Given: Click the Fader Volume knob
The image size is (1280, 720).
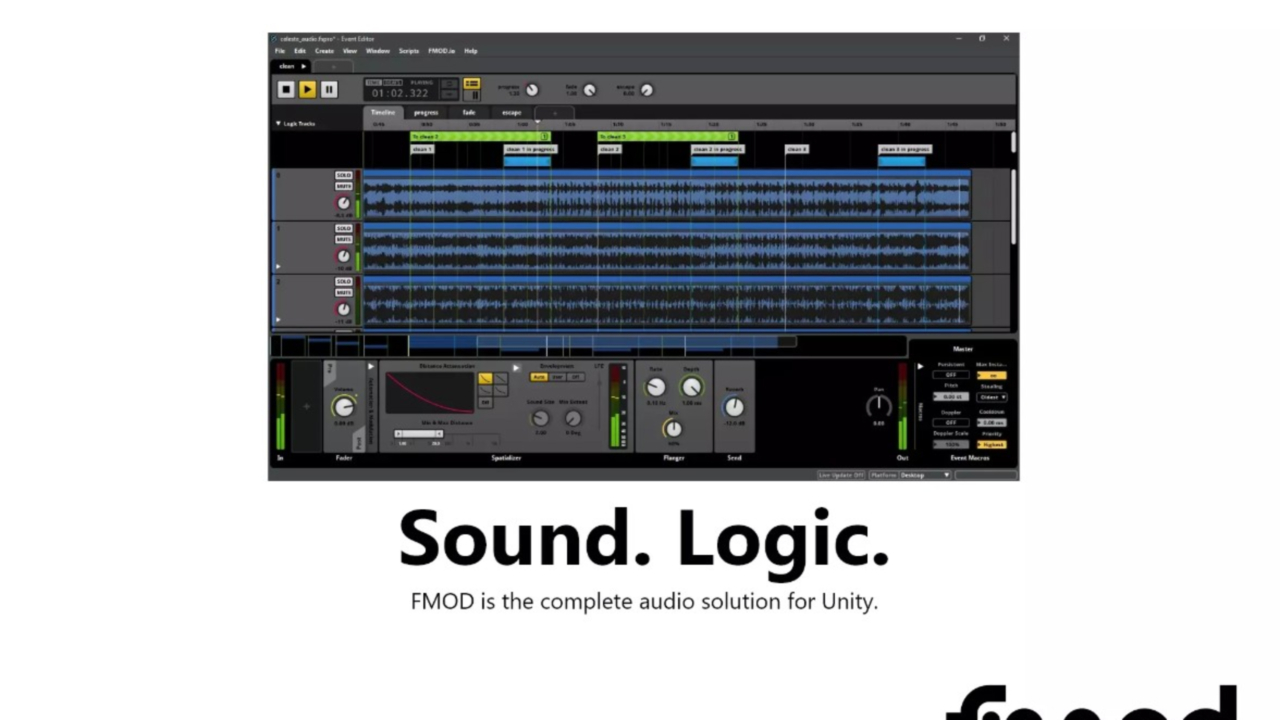Looking at the screenshot, I should coord(343,407).
